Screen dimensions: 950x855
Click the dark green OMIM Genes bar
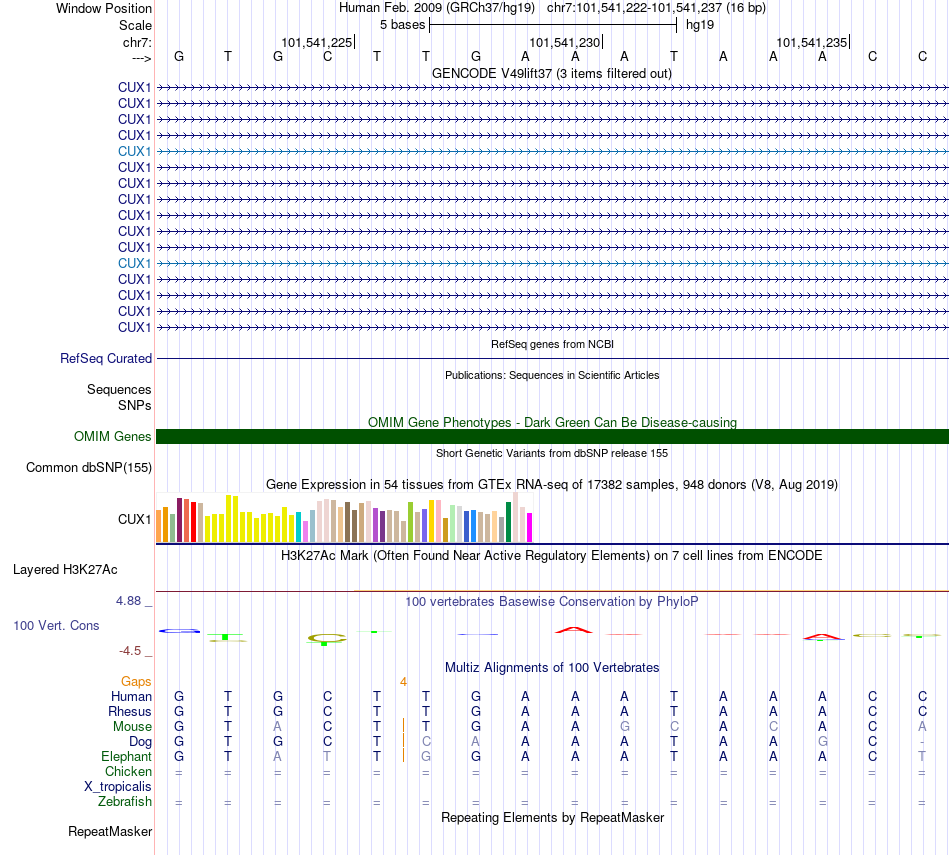click(552, 436)
